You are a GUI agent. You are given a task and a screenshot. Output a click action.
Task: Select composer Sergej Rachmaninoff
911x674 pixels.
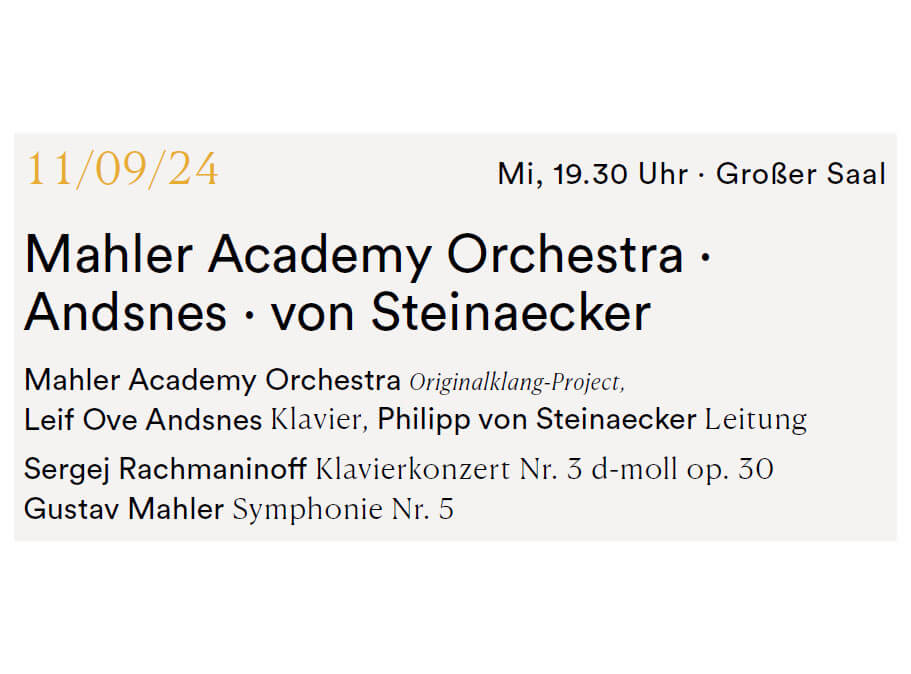[166, 469]
